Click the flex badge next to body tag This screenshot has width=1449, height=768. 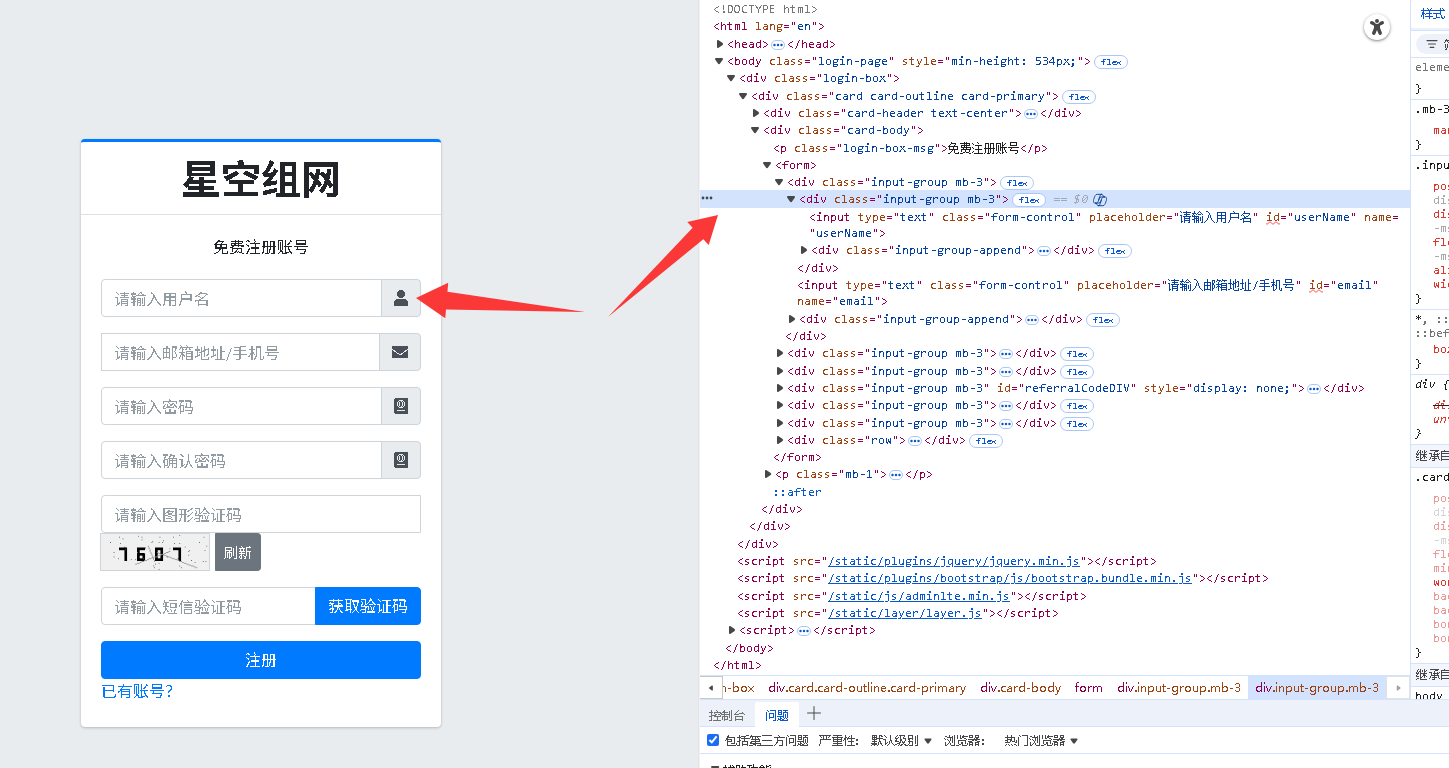1110,62
